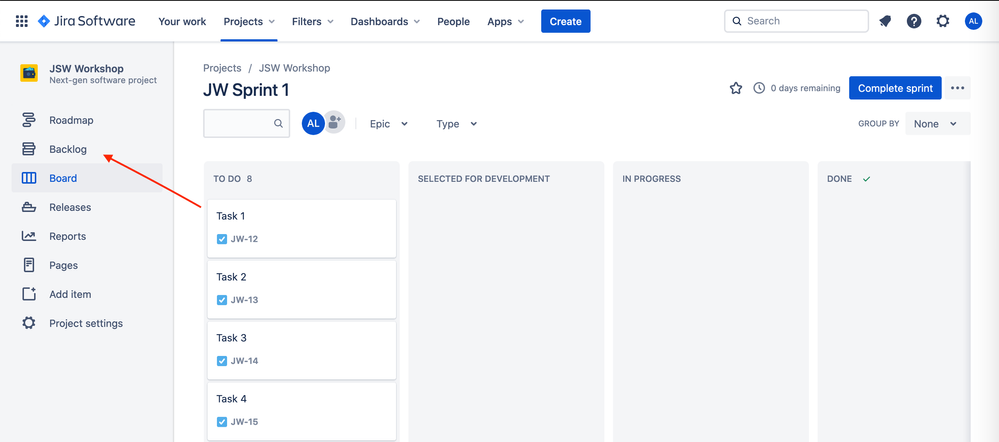Open the notifications bell icon
The image size is (999, 442).
885,21
